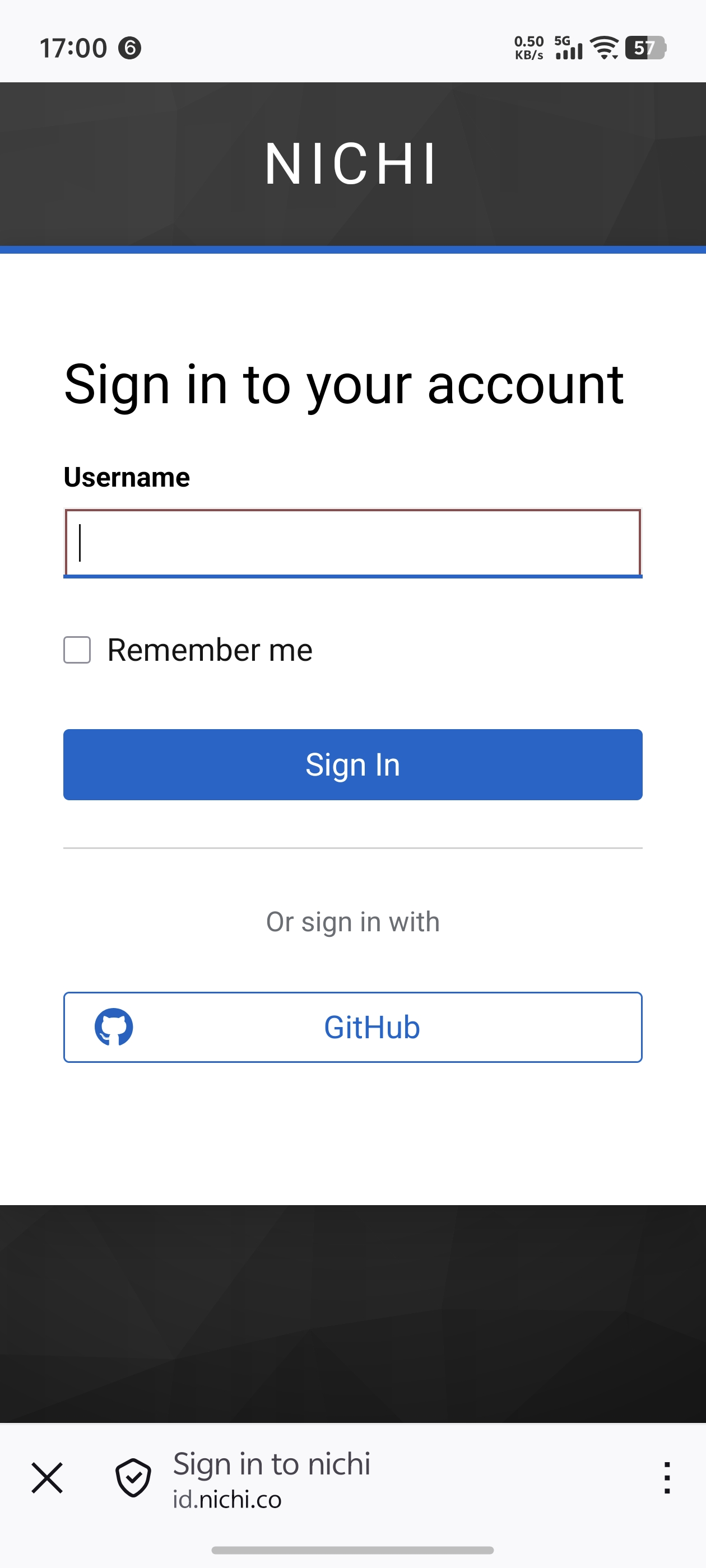
Task: Tap the id.nichi.co URL text
Action: pyautogui.click(x=227, y=1499)
